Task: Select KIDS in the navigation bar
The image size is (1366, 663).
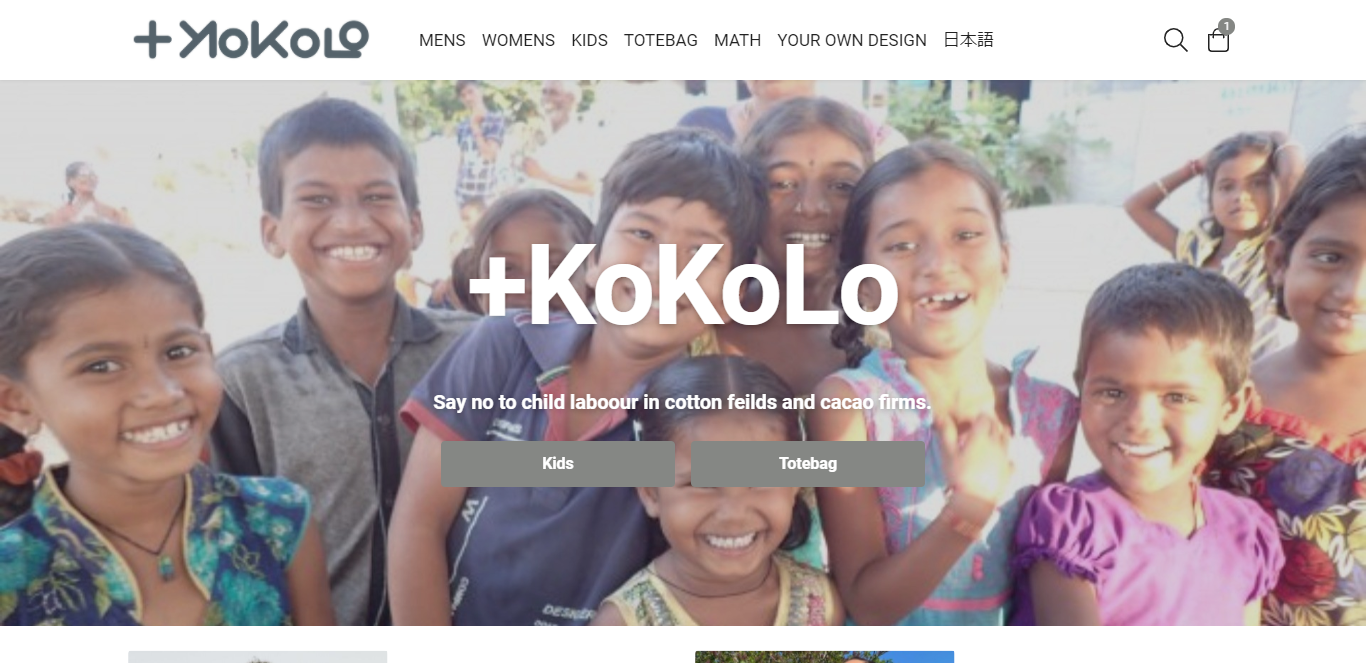Action: pyautogui.click(x=589, y=40)
